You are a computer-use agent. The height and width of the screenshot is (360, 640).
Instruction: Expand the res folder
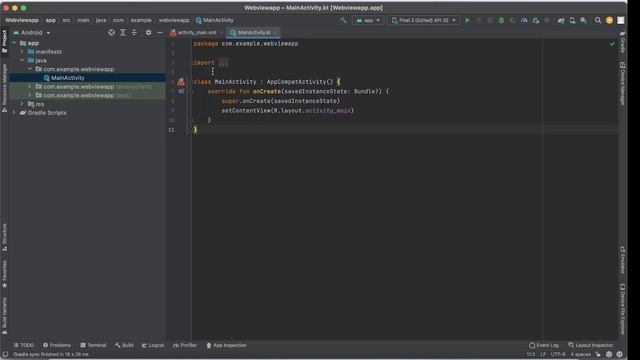coord(22,104)
